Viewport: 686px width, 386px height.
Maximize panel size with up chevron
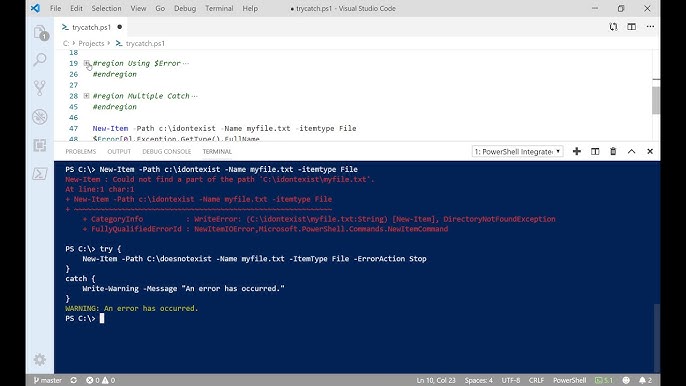tap(631, 151)
